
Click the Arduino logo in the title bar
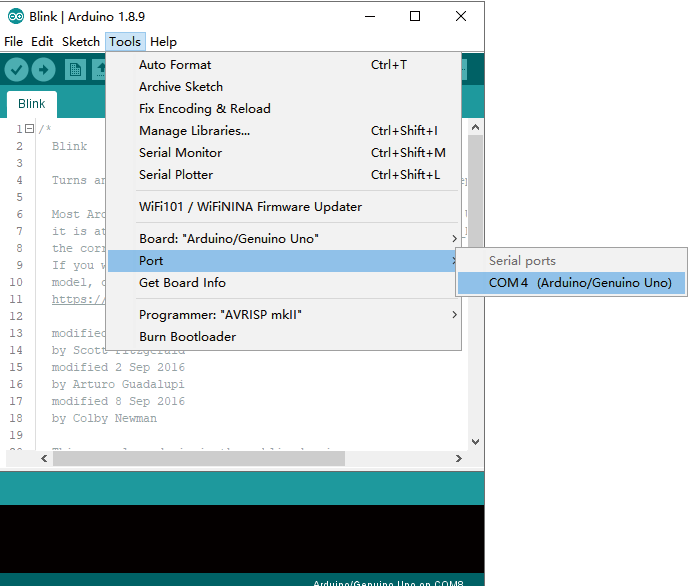[16, 17]
